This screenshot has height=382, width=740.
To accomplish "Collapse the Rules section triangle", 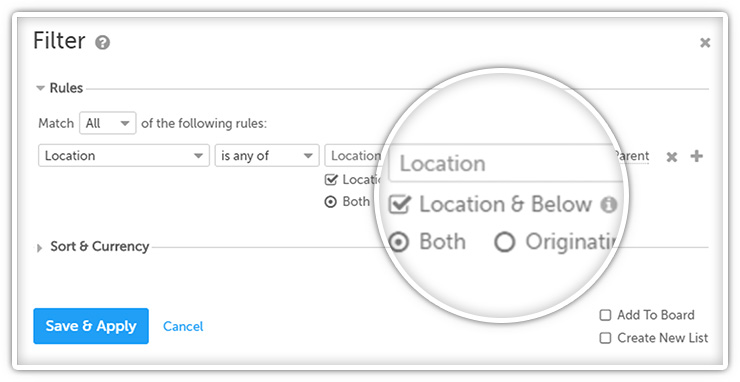I will point(41,88).
